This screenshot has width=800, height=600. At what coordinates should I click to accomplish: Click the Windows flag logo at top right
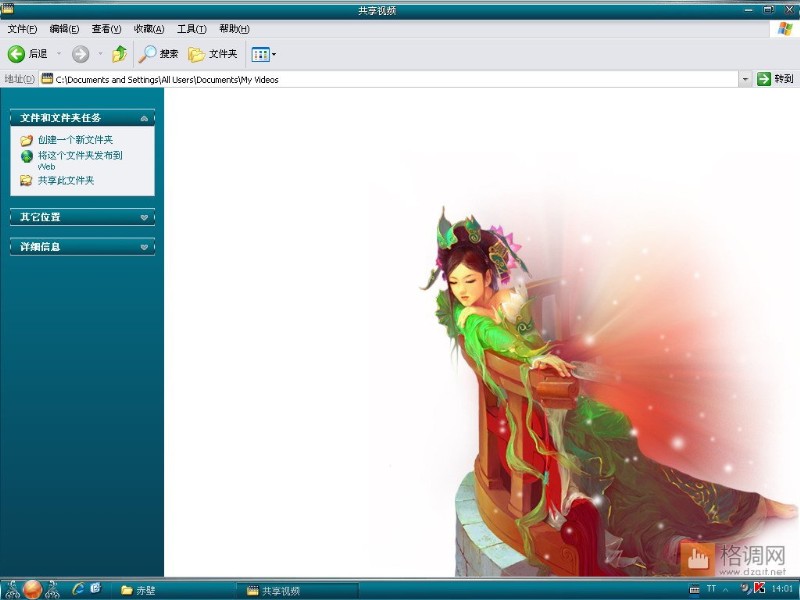point(785,29)
